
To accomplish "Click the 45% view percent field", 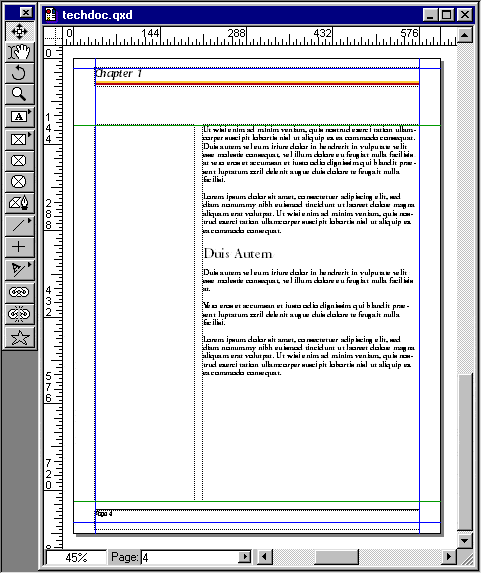I will [x=76, y=558].
